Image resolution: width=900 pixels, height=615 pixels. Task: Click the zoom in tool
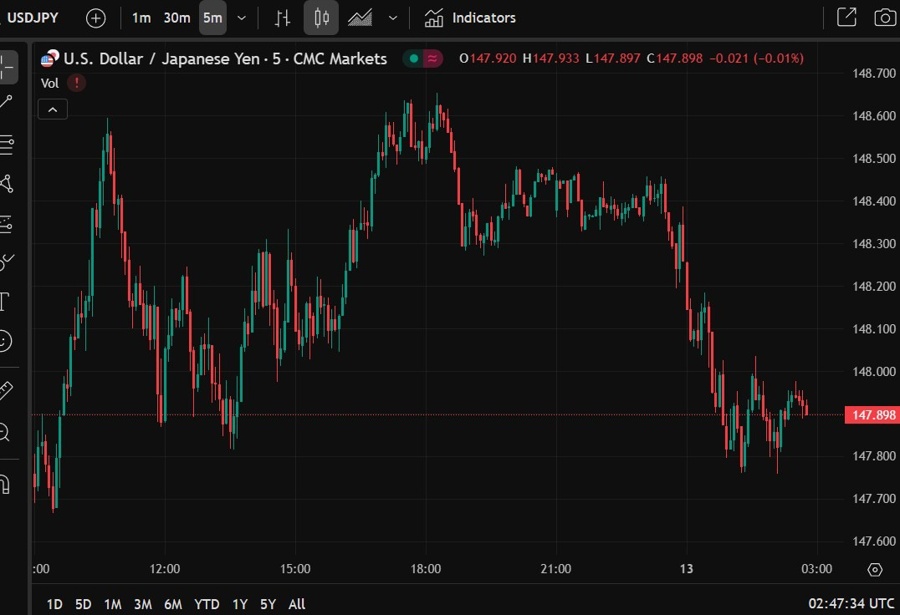coord(5,432)
